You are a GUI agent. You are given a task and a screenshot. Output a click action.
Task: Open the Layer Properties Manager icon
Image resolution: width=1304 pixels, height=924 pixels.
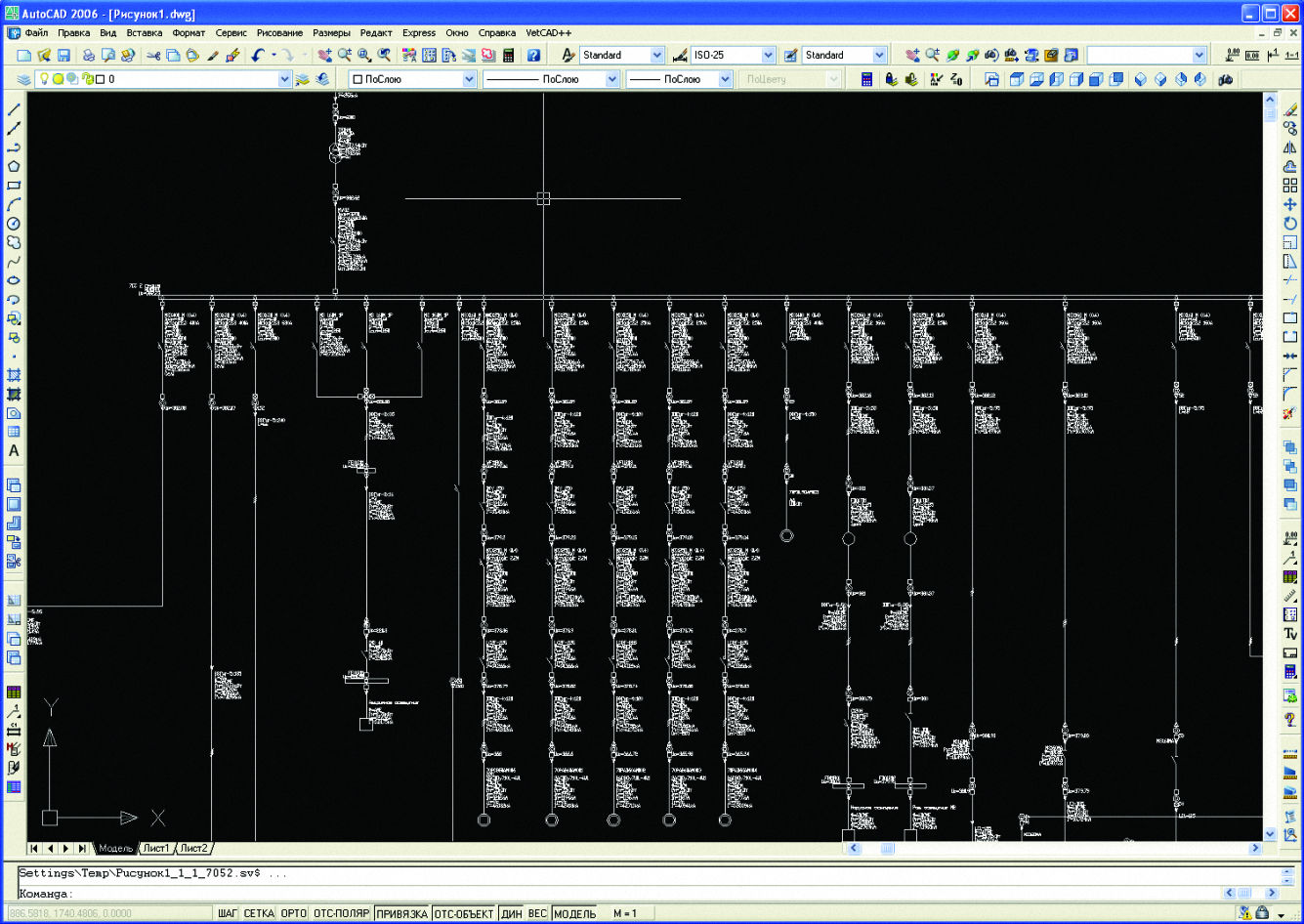point(23,79)
